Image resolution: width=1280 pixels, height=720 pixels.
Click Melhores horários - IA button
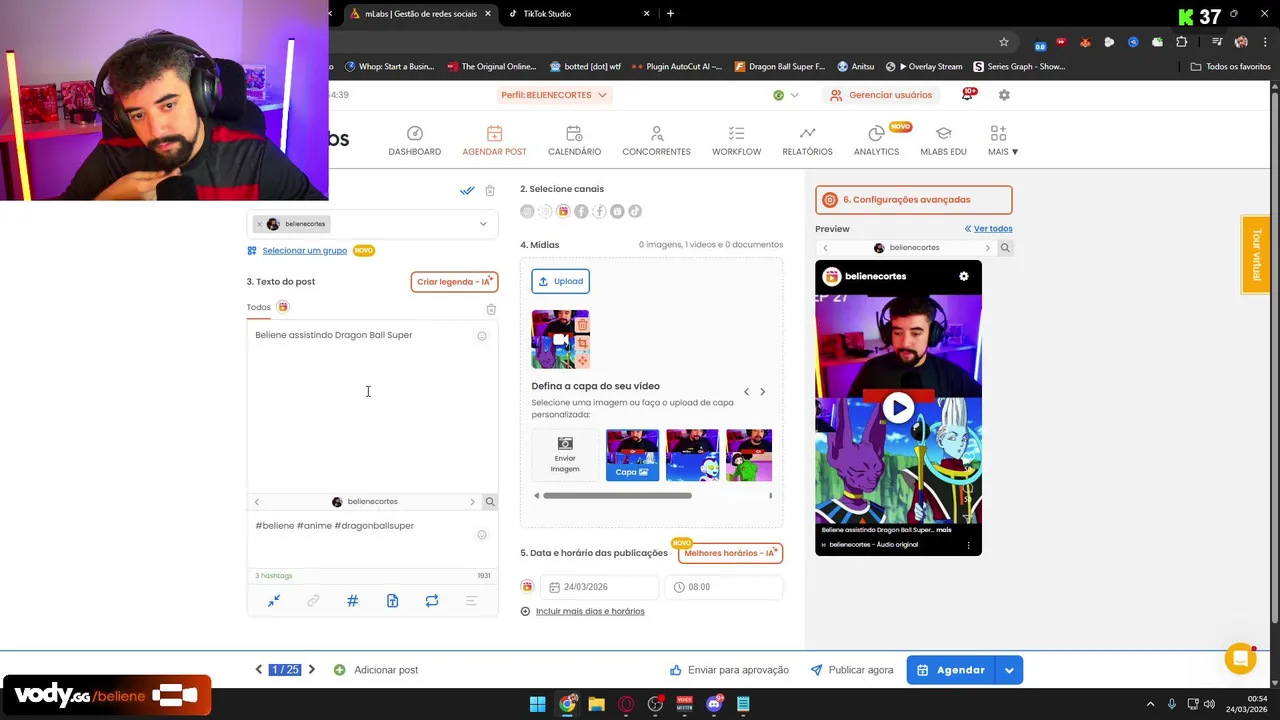pos(730,553)
